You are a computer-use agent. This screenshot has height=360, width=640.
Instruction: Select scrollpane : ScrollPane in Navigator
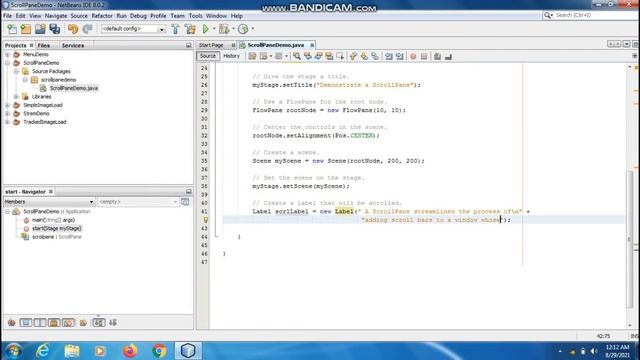(57, 237)
